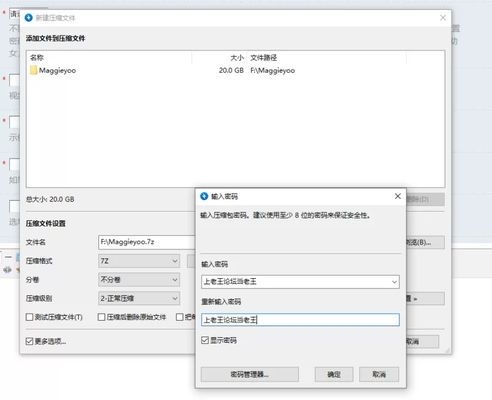The image size is (492, 400).
Task: Select the Maggieyoo folder icon in file list
Action: [x=33, y=70]
